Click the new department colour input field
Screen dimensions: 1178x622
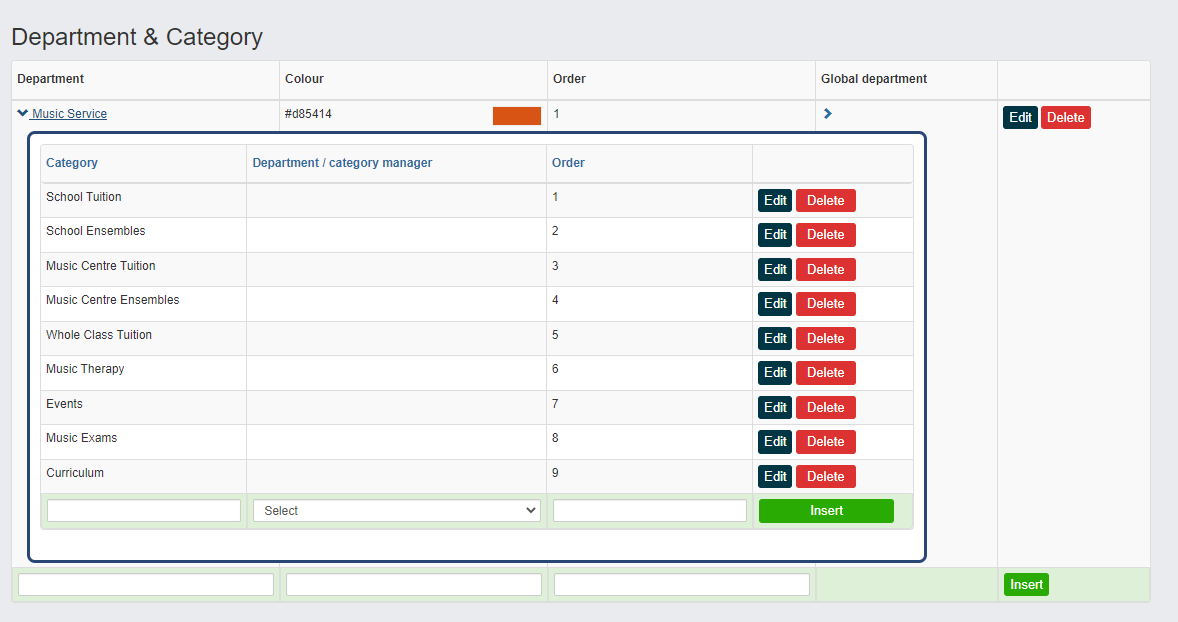pyautogui.click(x=414, y=584)
